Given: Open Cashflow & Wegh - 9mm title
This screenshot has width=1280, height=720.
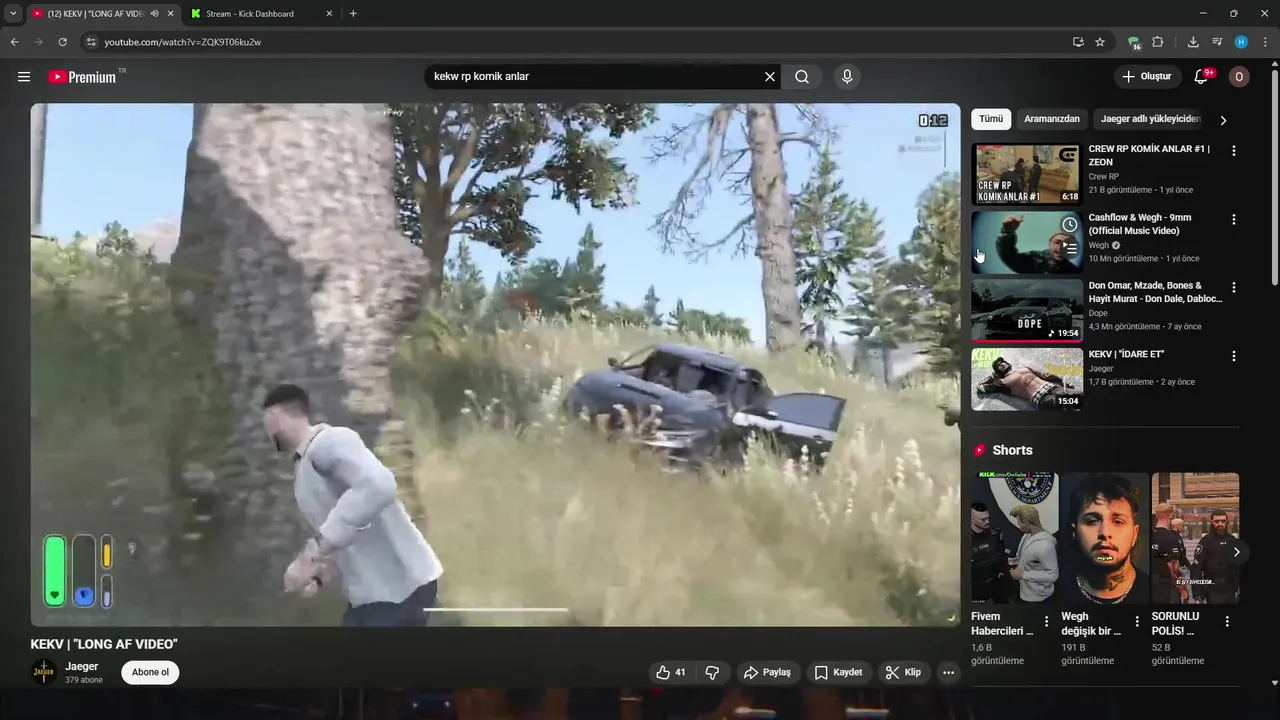Looking at the screenshot, I should [1140, 224].
